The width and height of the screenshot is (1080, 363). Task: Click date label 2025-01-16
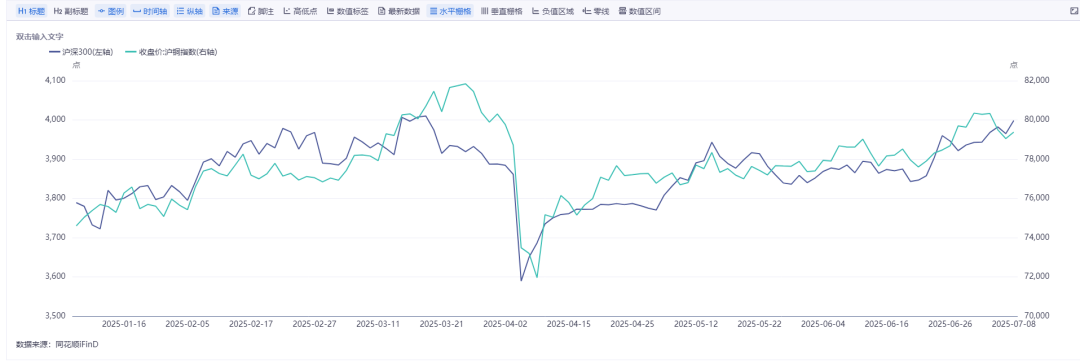click(x=124, y=323)
